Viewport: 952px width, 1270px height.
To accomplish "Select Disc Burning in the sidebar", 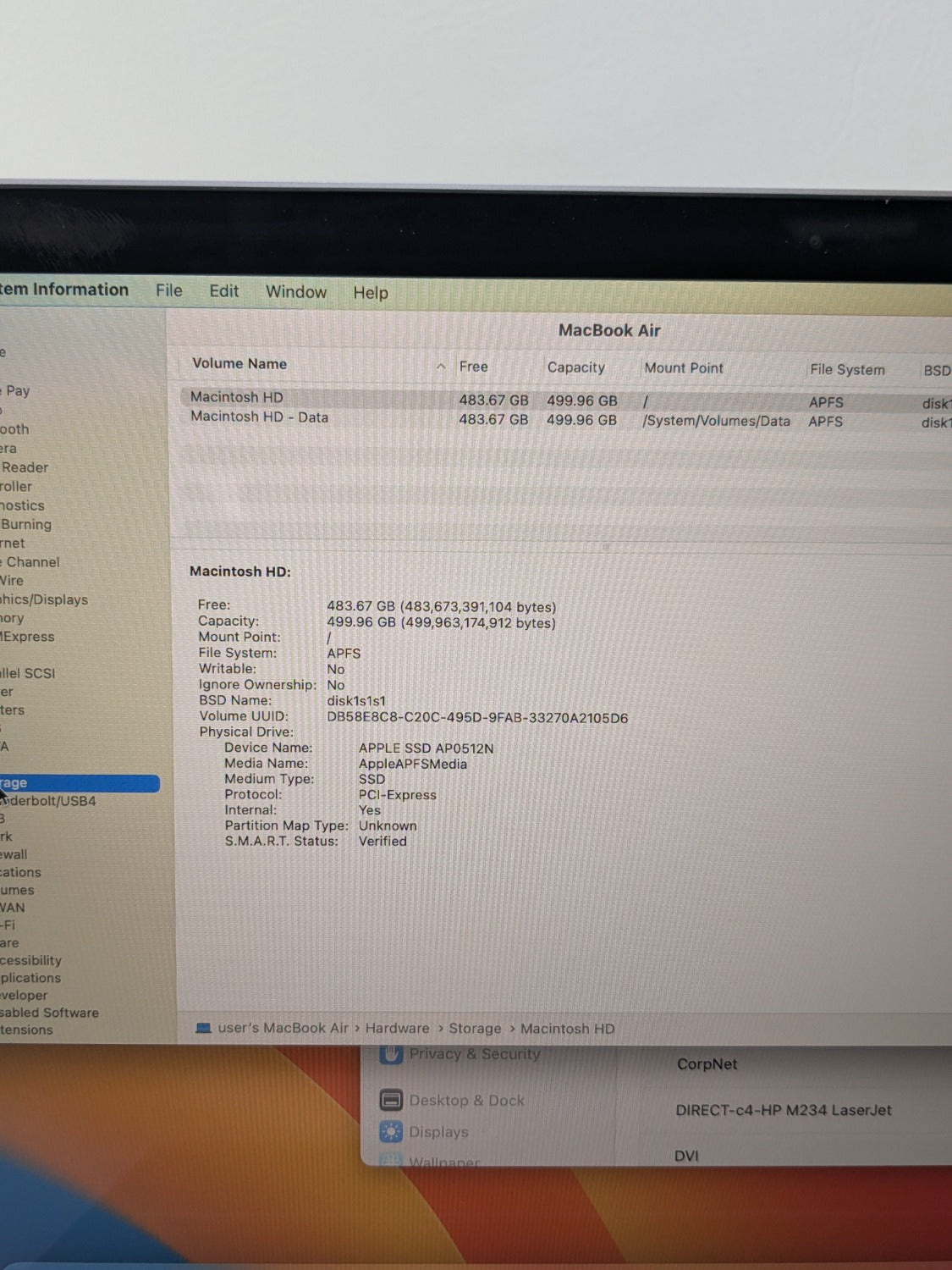I will tap(26, 524).
